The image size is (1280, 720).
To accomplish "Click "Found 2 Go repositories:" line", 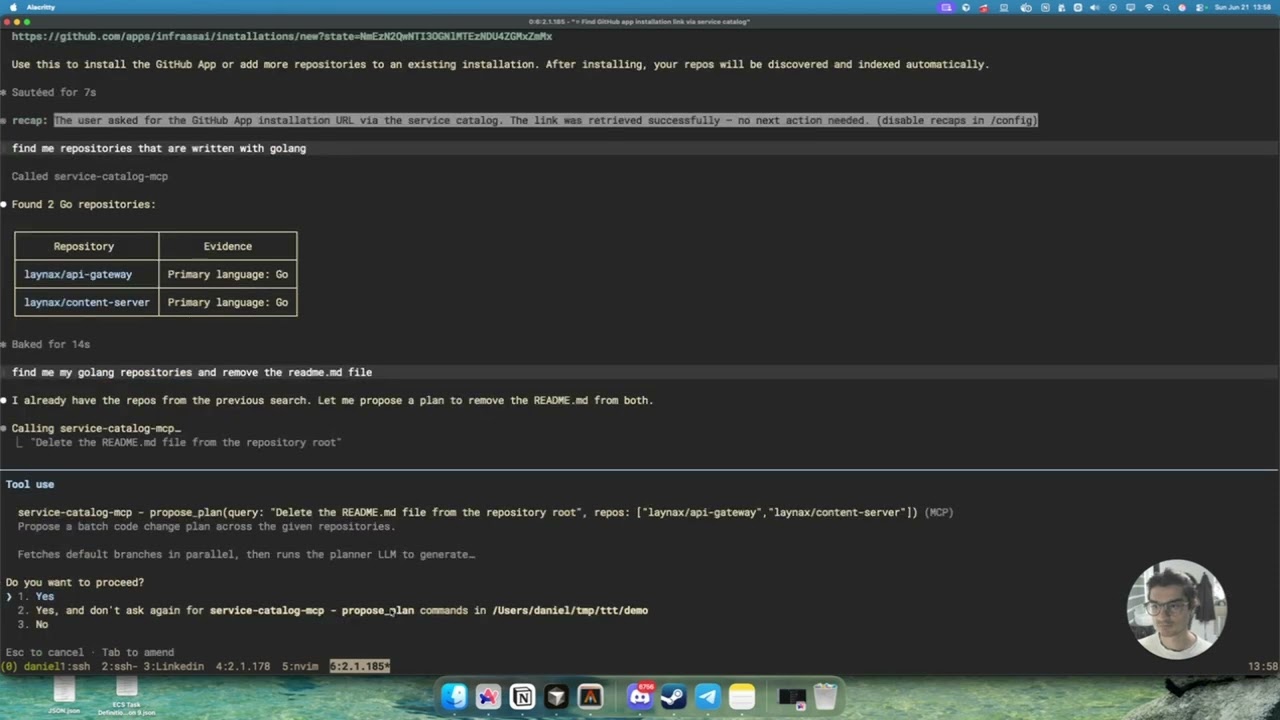I will [x=84, y=204].
